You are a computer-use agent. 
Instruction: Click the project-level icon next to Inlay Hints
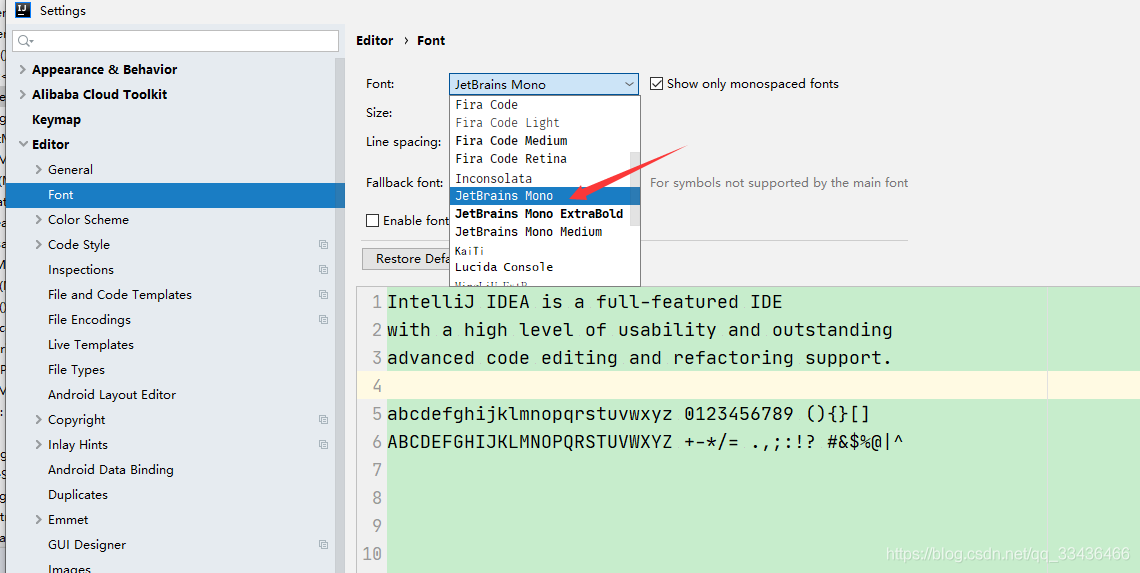324,445
